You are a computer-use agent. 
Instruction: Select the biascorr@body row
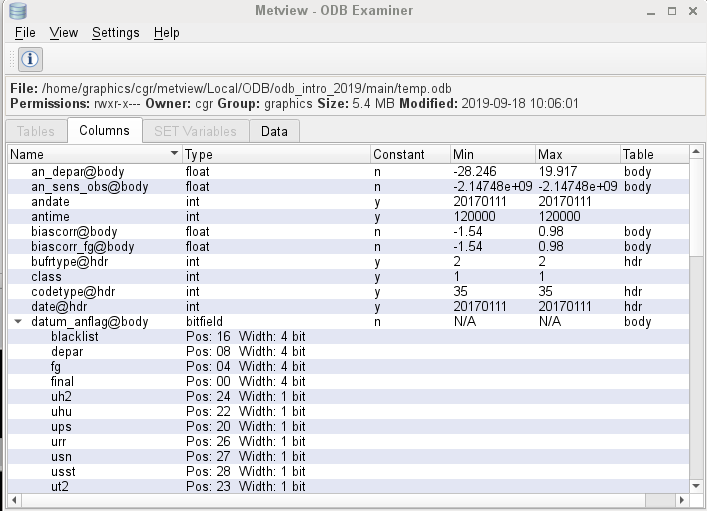pos(348,231)
